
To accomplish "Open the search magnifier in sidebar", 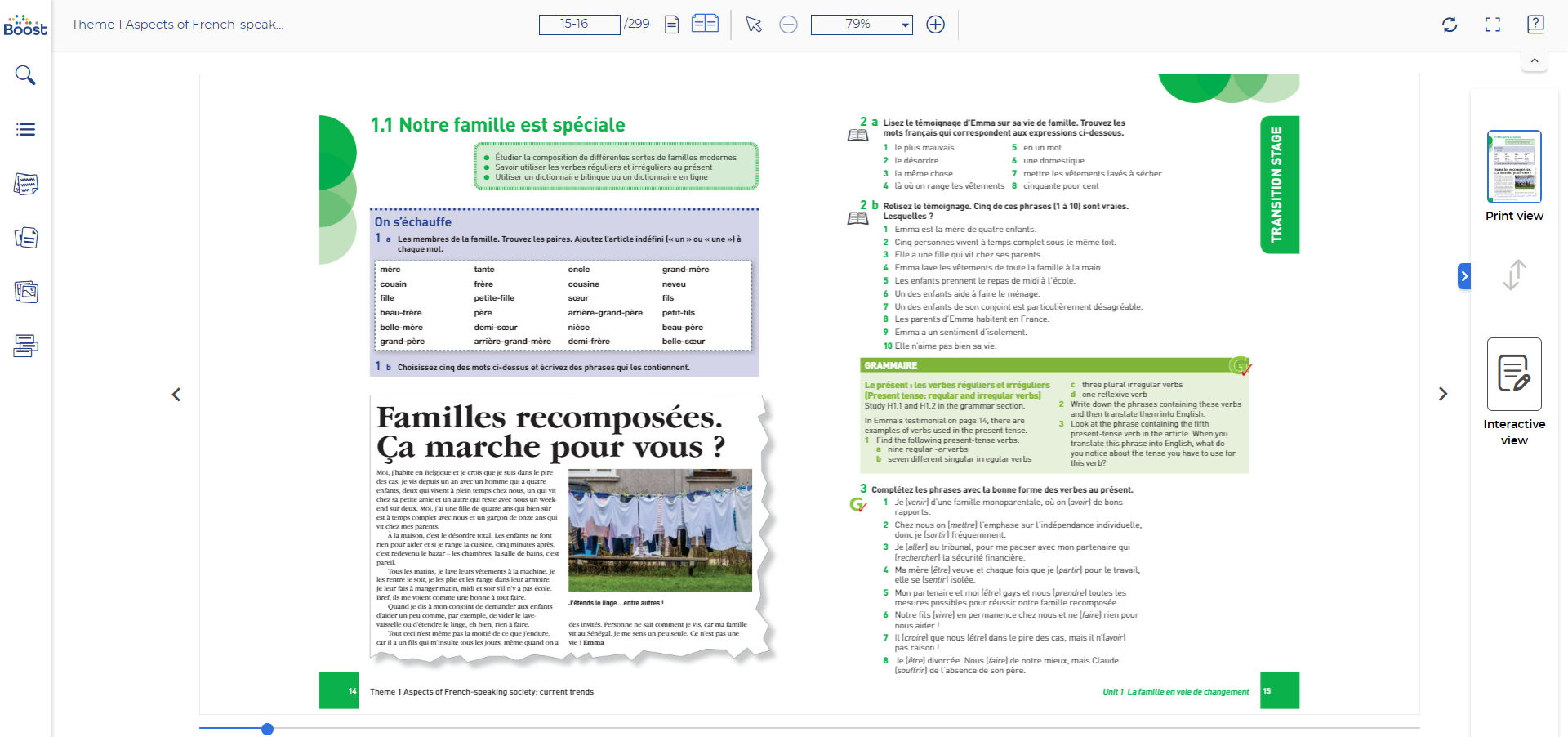I will coord(25,75).
